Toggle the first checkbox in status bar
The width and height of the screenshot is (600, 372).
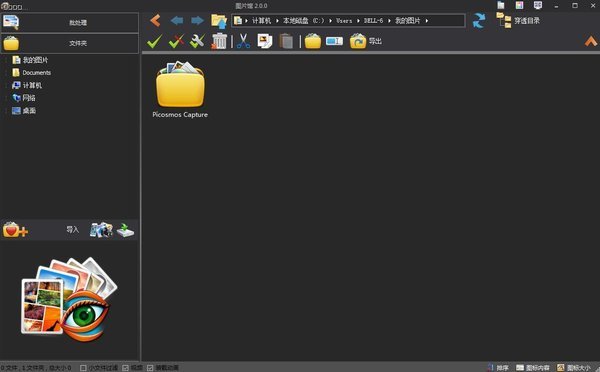click(83, 368)
